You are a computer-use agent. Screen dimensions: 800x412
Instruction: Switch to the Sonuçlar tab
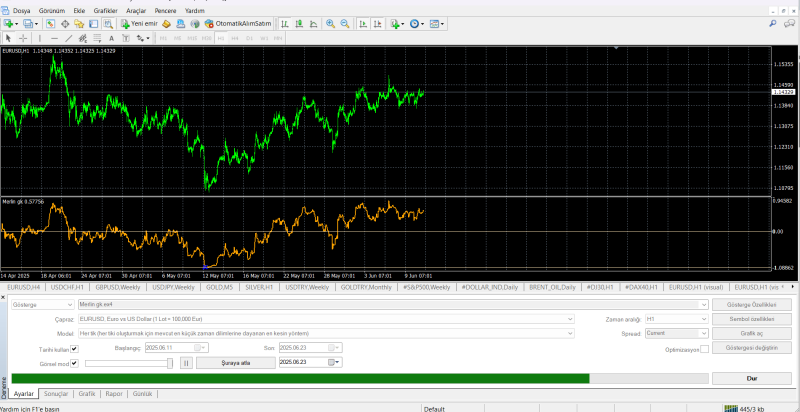[56, 394]
